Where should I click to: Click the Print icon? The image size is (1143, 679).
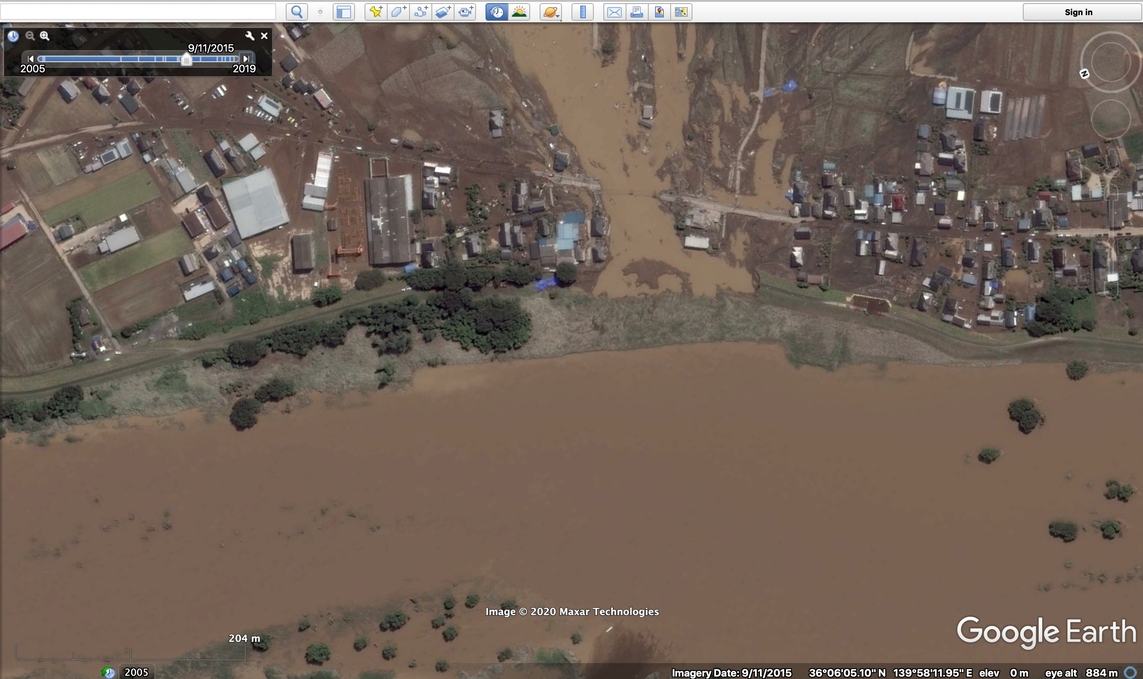tap(636, 12)
